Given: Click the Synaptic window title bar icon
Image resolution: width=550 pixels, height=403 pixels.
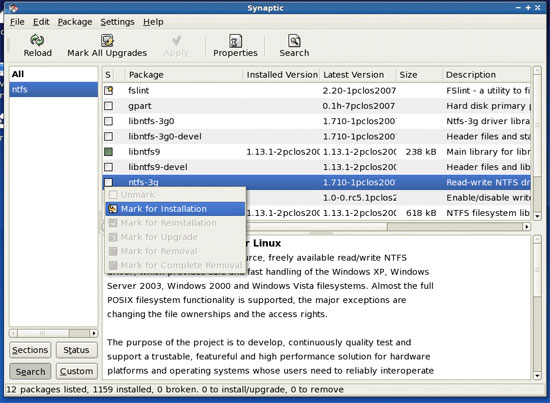Looking at the screenshot, I should (13, 8).
